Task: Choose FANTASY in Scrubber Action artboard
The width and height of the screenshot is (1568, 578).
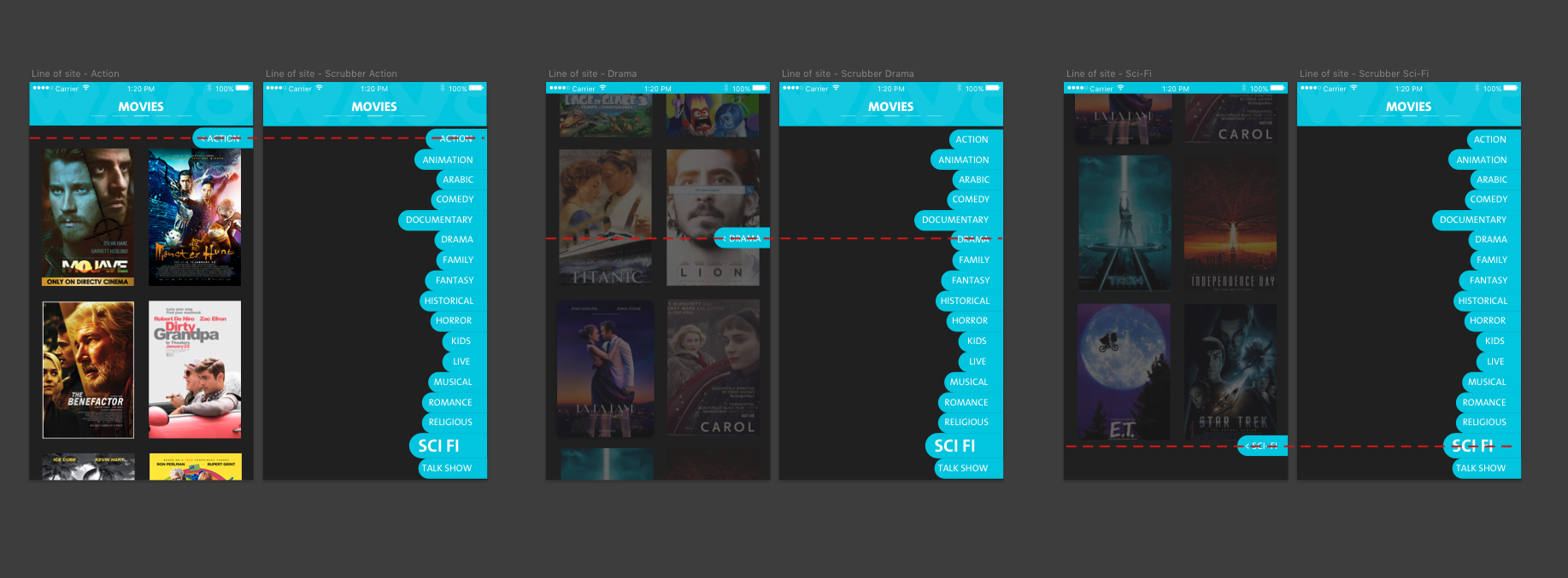Action: click(x=456, y=280)
